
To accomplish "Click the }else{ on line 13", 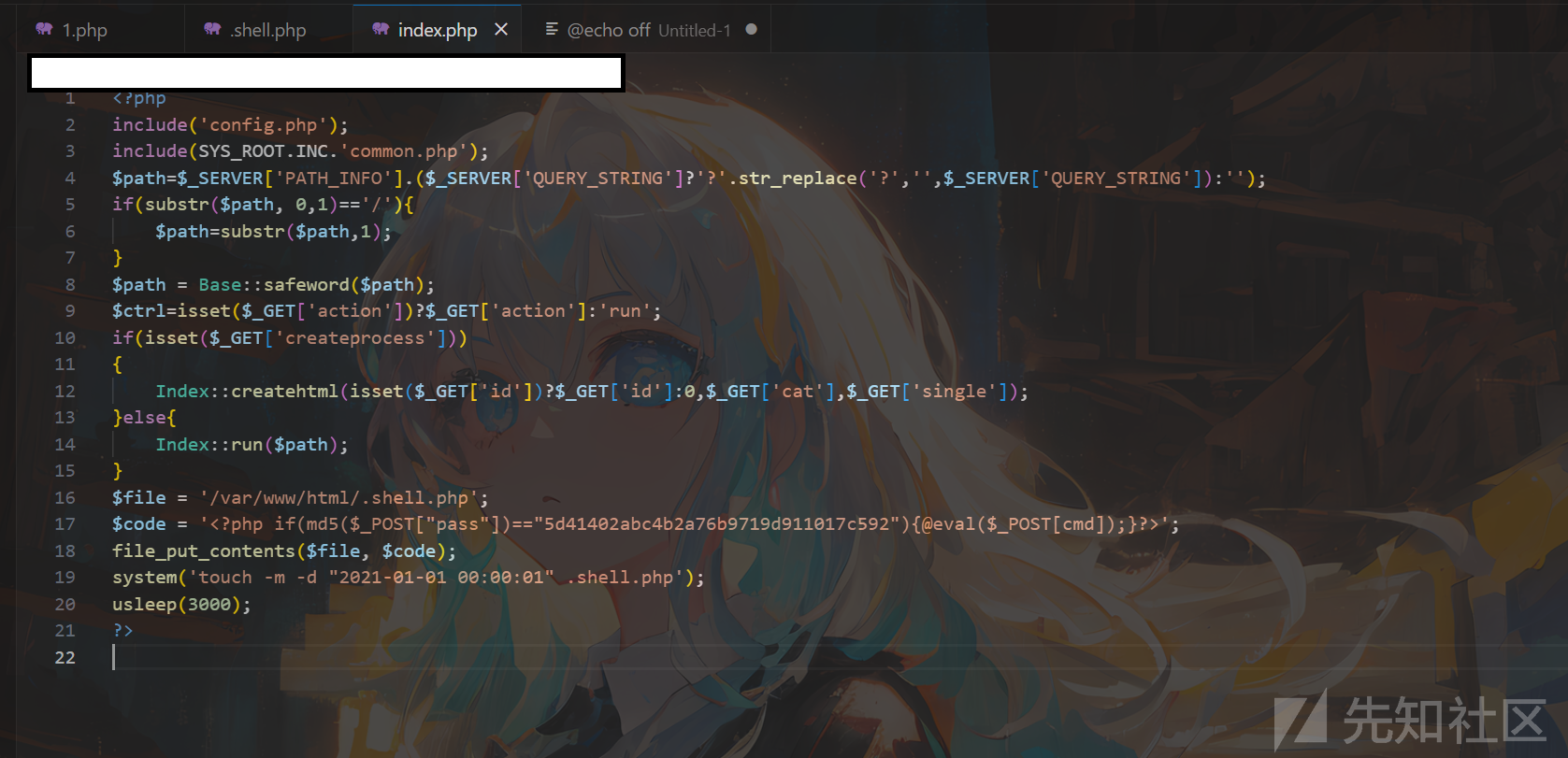I will click(x=144, y=418).
